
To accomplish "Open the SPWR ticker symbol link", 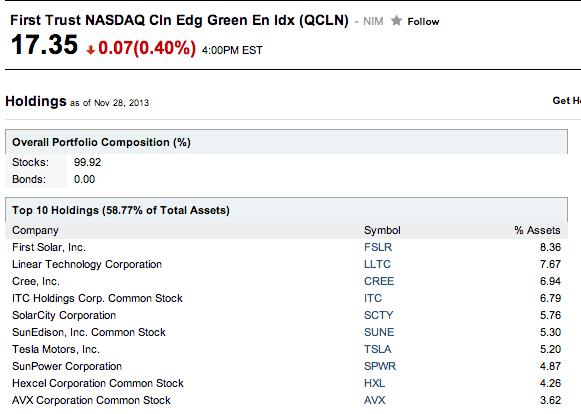I will point(380,367).
